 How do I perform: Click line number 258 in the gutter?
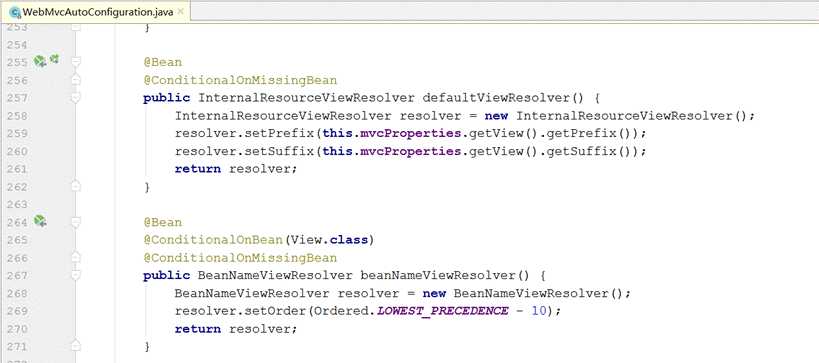(17, 115)
